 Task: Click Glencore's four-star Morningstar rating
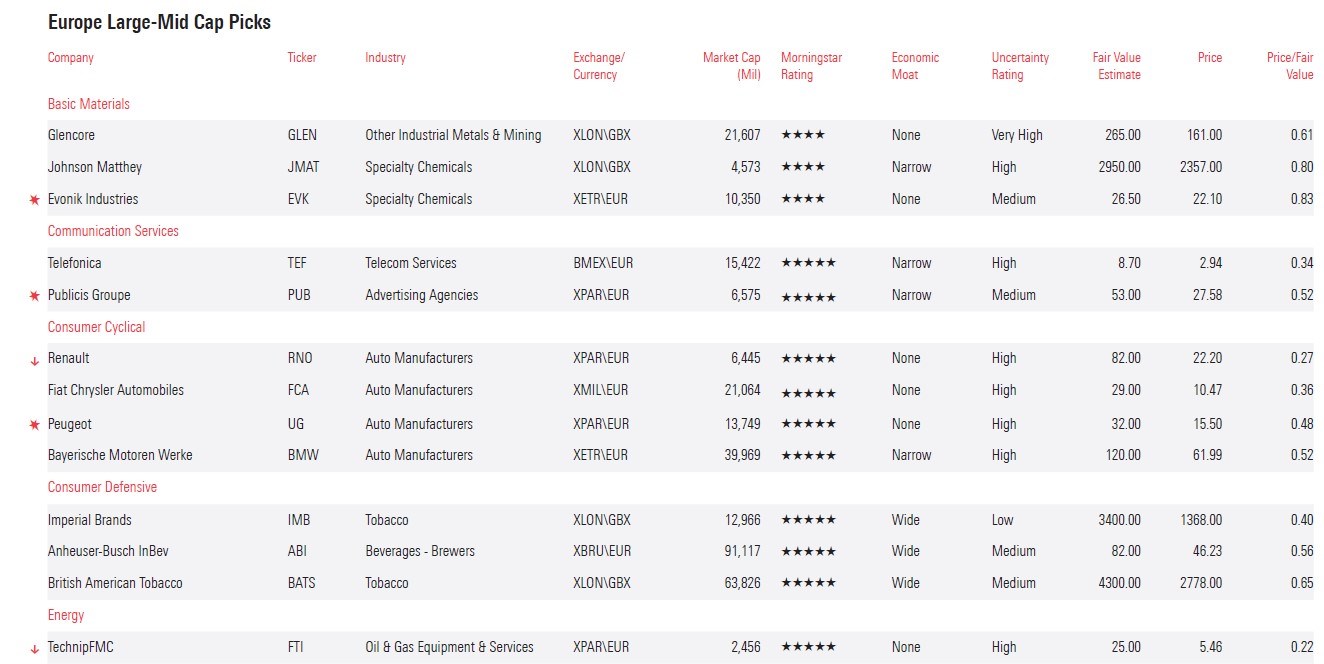[802, 135]
